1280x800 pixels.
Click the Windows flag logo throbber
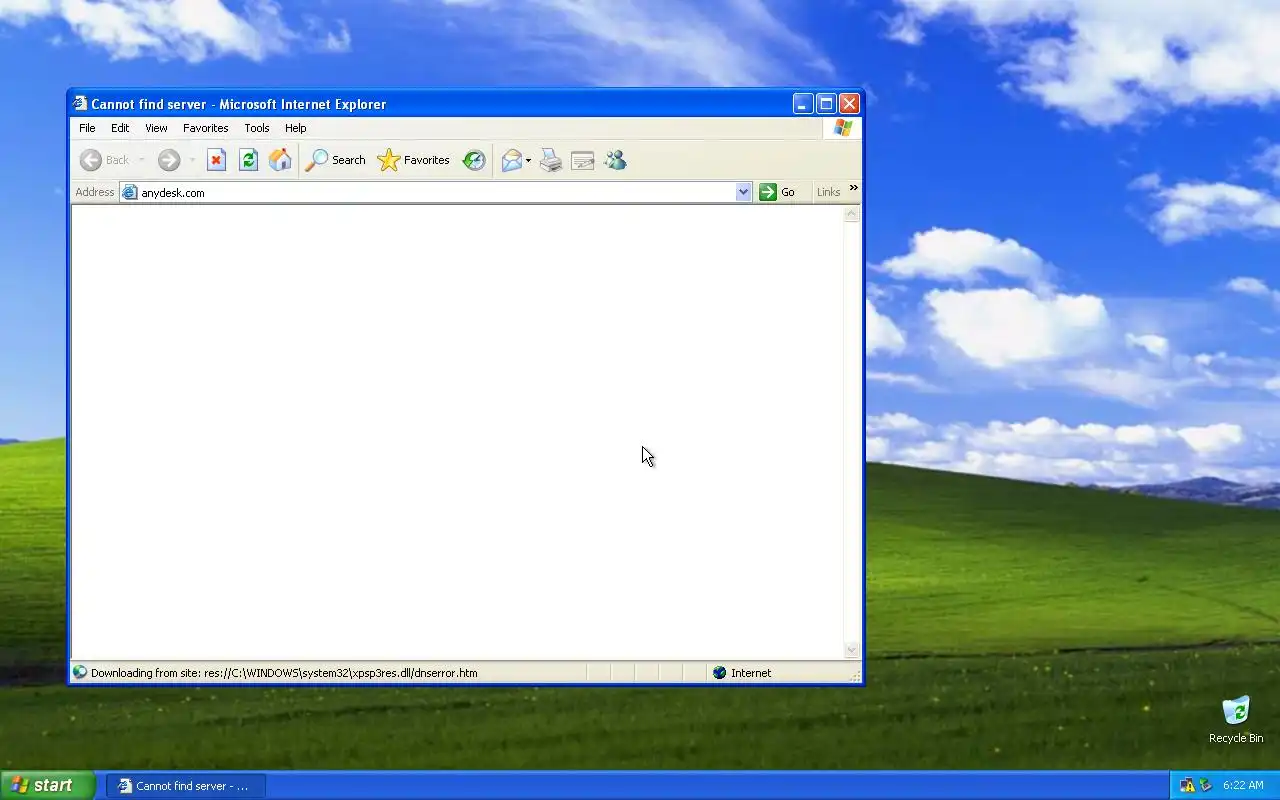[x=843, y=128]
